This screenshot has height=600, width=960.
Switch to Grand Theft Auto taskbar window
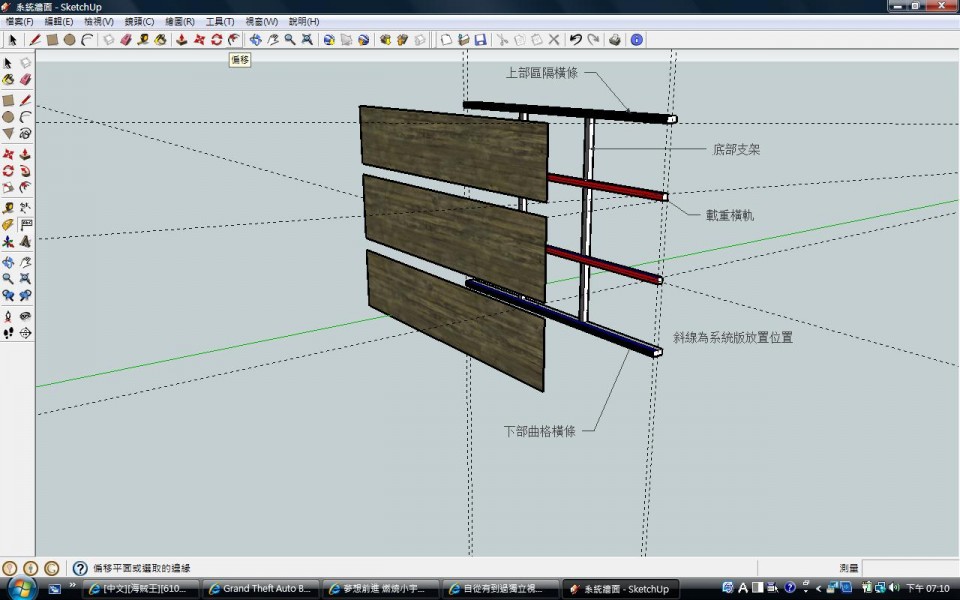(262, 589)
